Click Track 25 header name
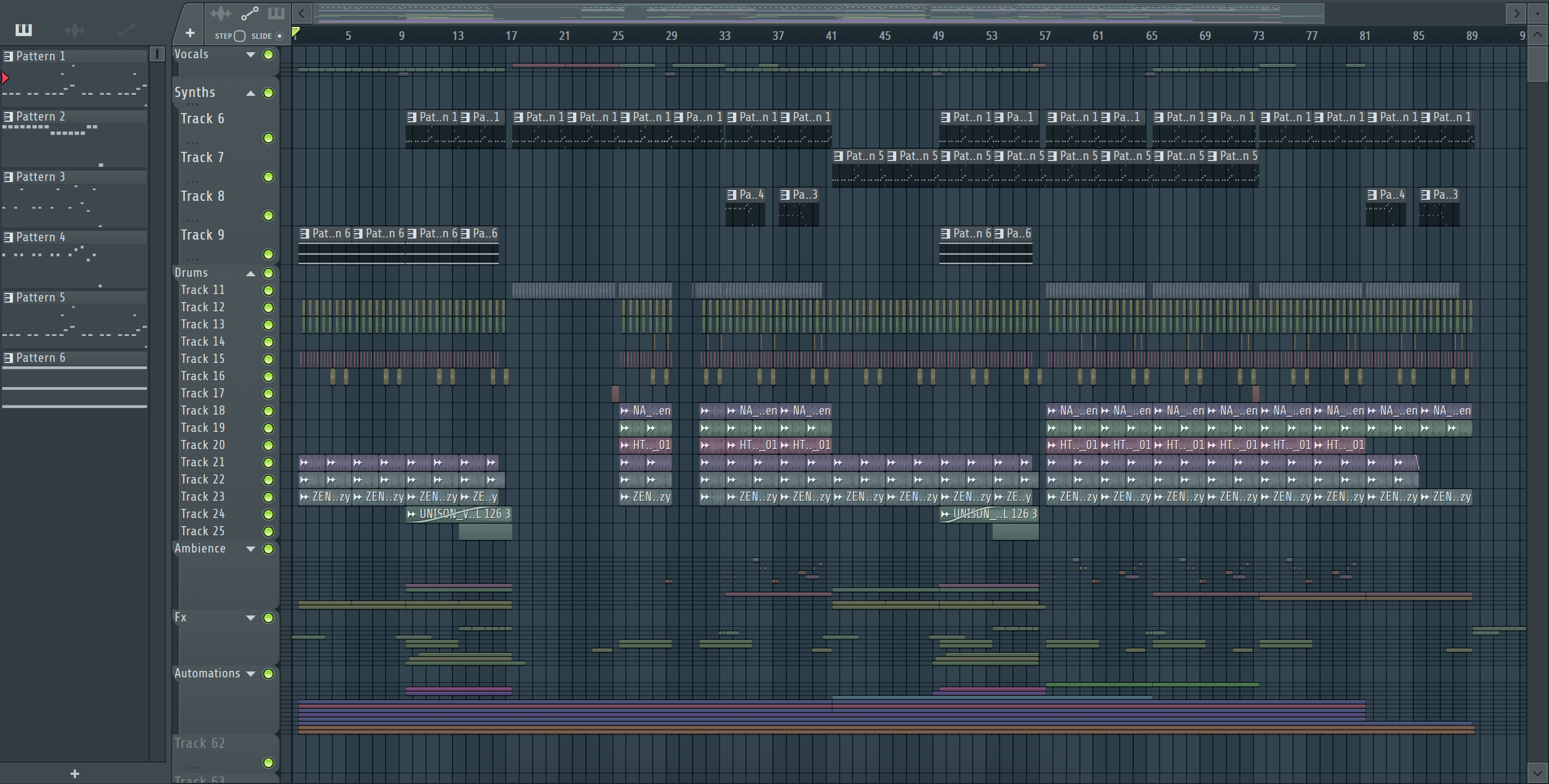This screenshot has width=1549, height=784. point(202,531)
